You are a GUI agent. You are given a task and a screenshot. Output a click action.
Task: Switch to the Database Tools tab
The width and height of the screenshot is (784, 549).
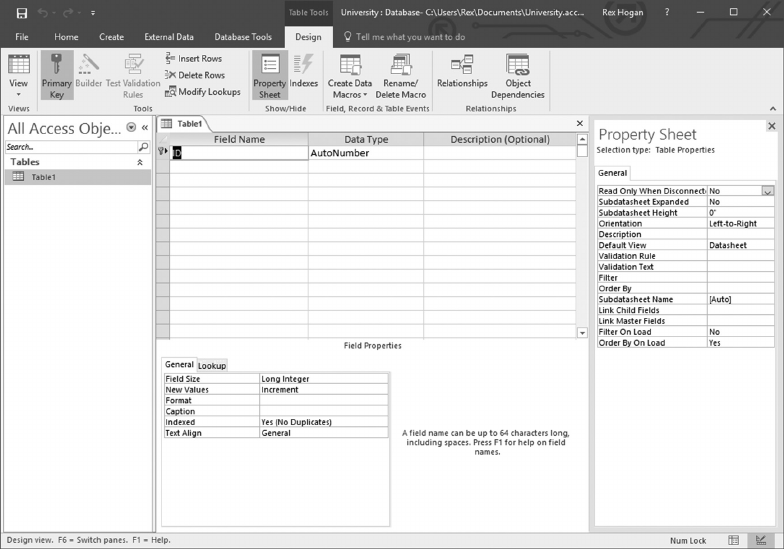[x=243, y=37]
